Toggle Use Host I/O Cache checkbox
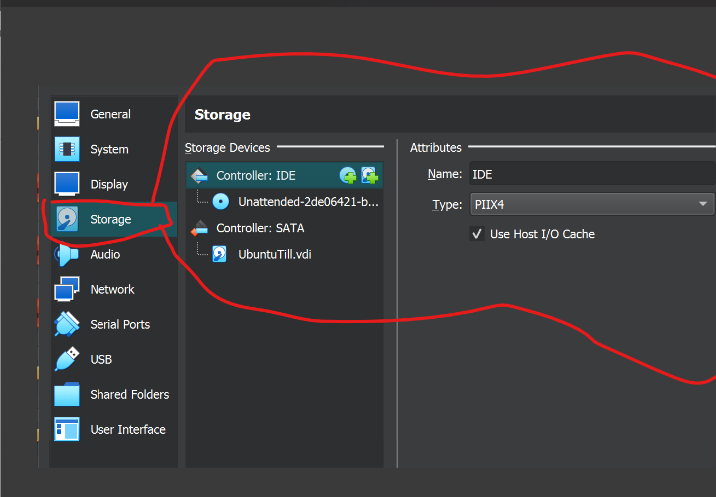716x497 pixels. click(477, 234)
